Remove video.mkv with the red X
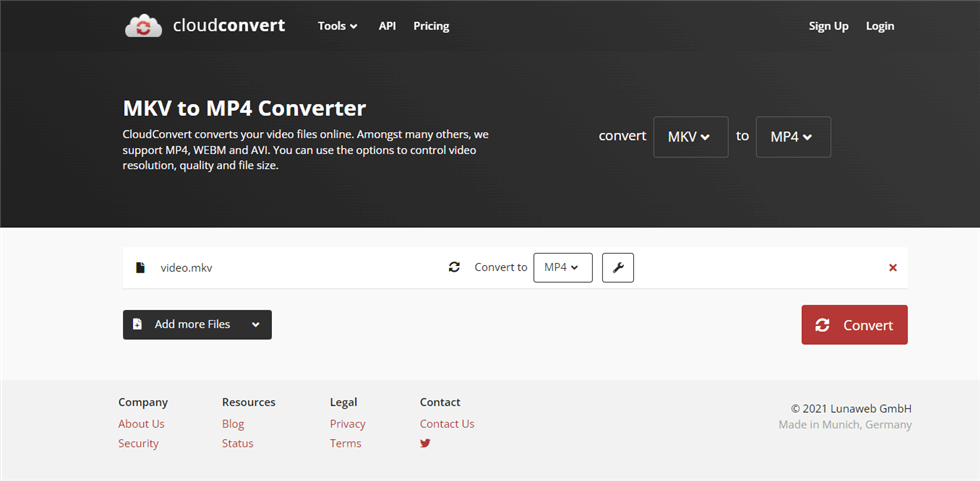 click(892, 267)
